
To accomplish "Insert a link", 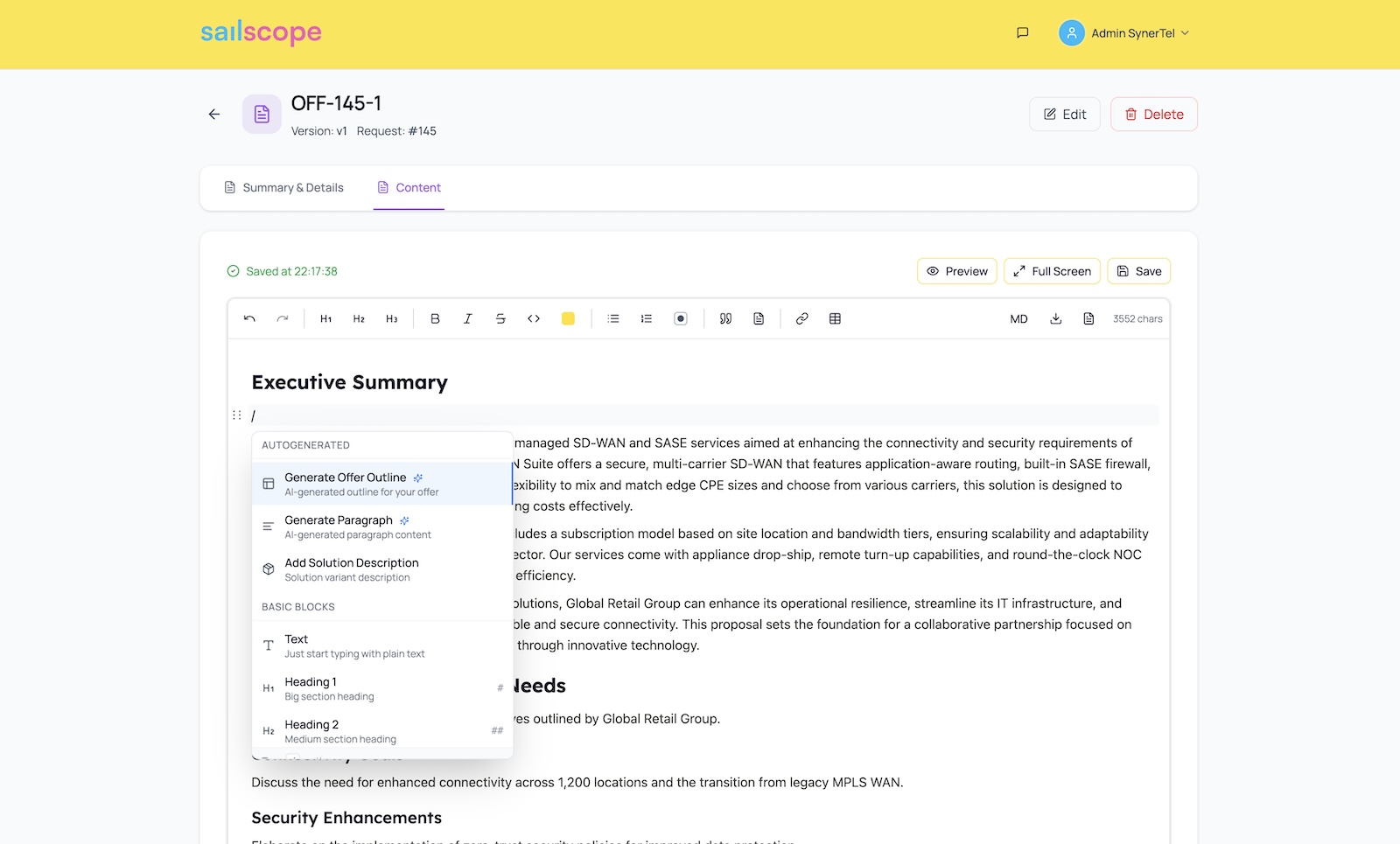I will (801, 319).
